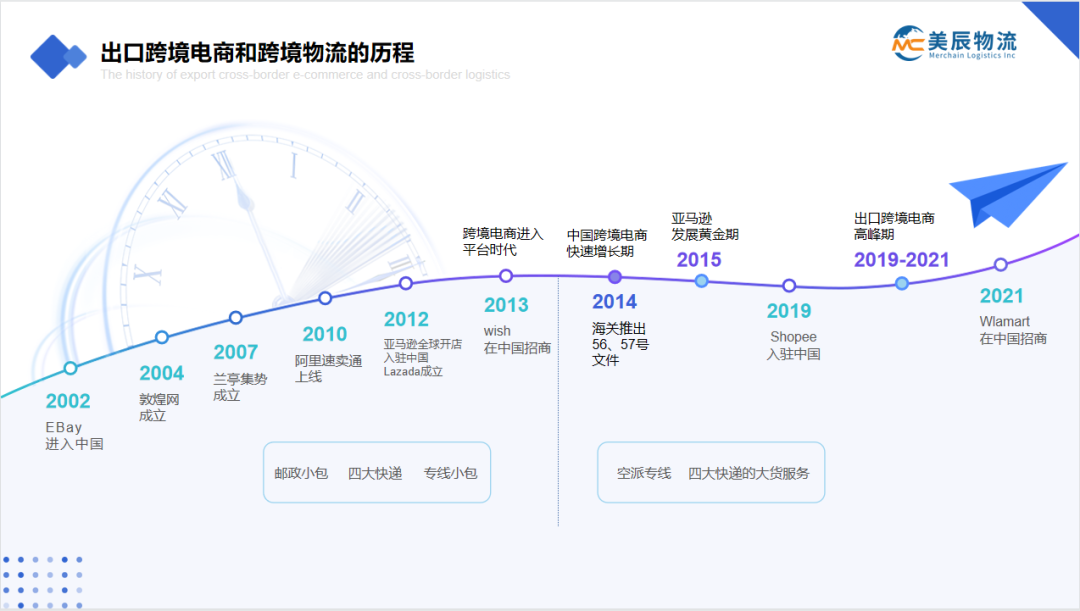Click the text 兰亭集势 成立
The image size is (1080, 611).
tap(240, 387)
